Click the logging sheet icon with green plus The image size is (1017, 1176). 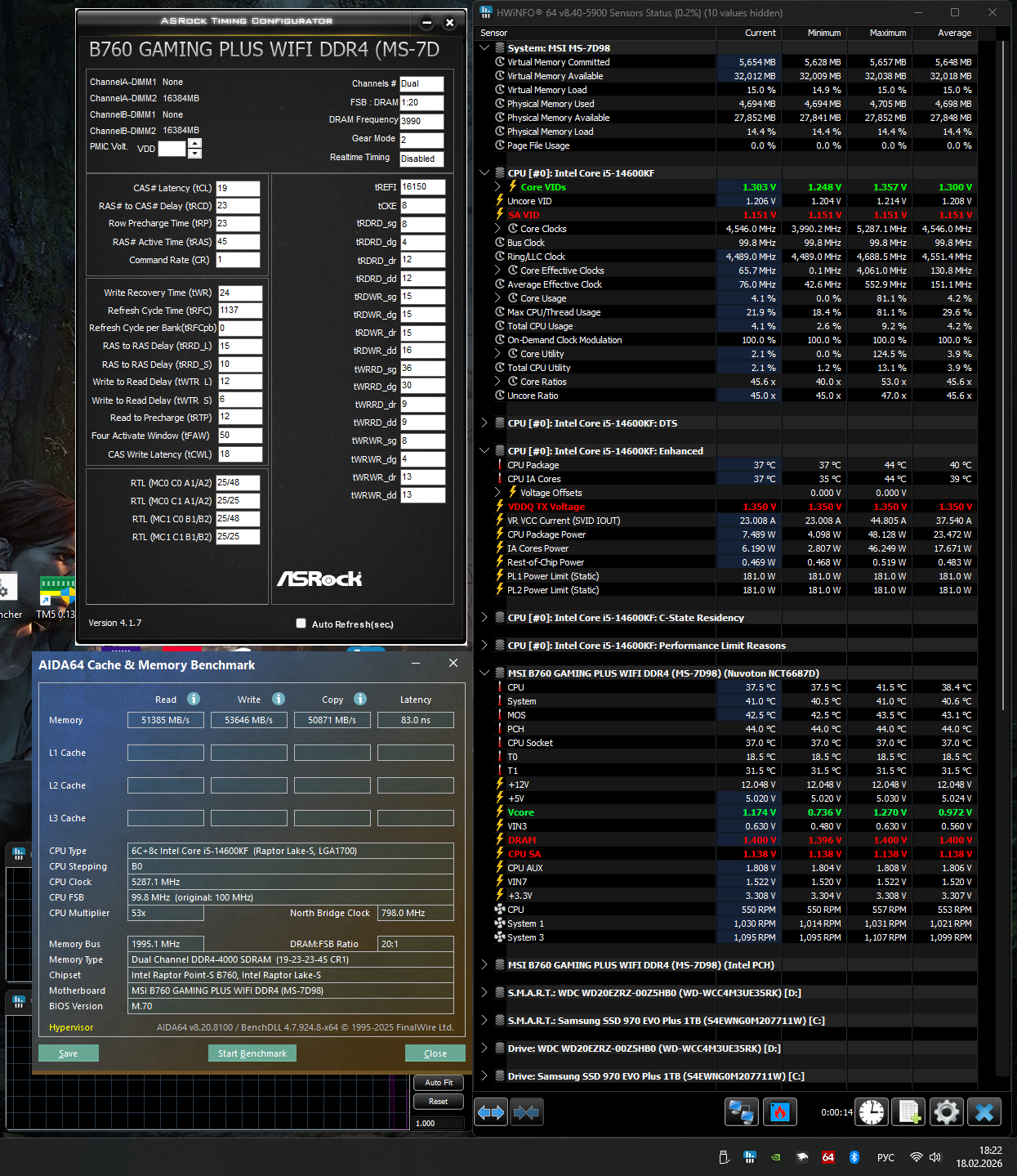click(909, 1112)
